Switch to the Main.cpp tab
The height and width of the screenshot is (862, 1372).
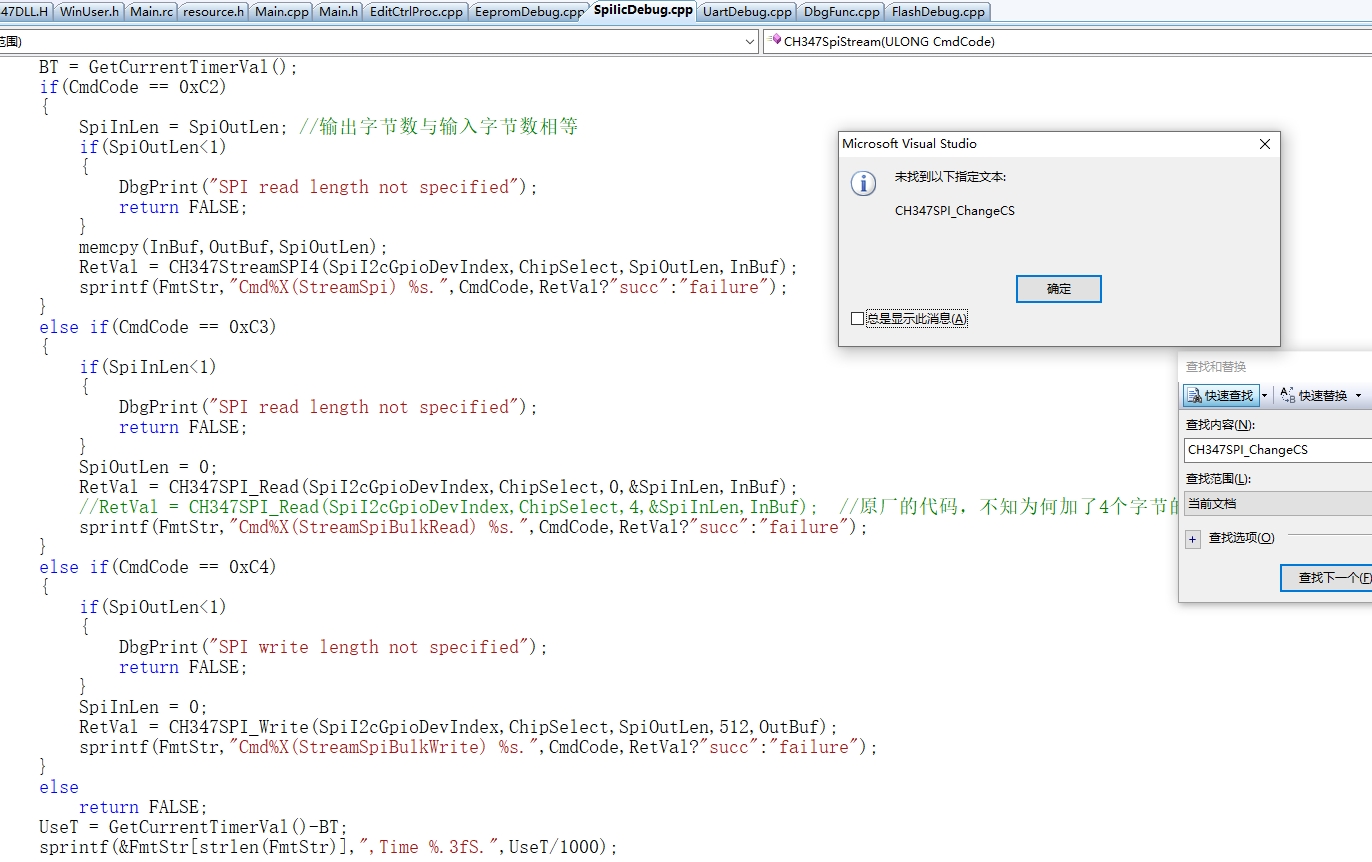[281, 12]
